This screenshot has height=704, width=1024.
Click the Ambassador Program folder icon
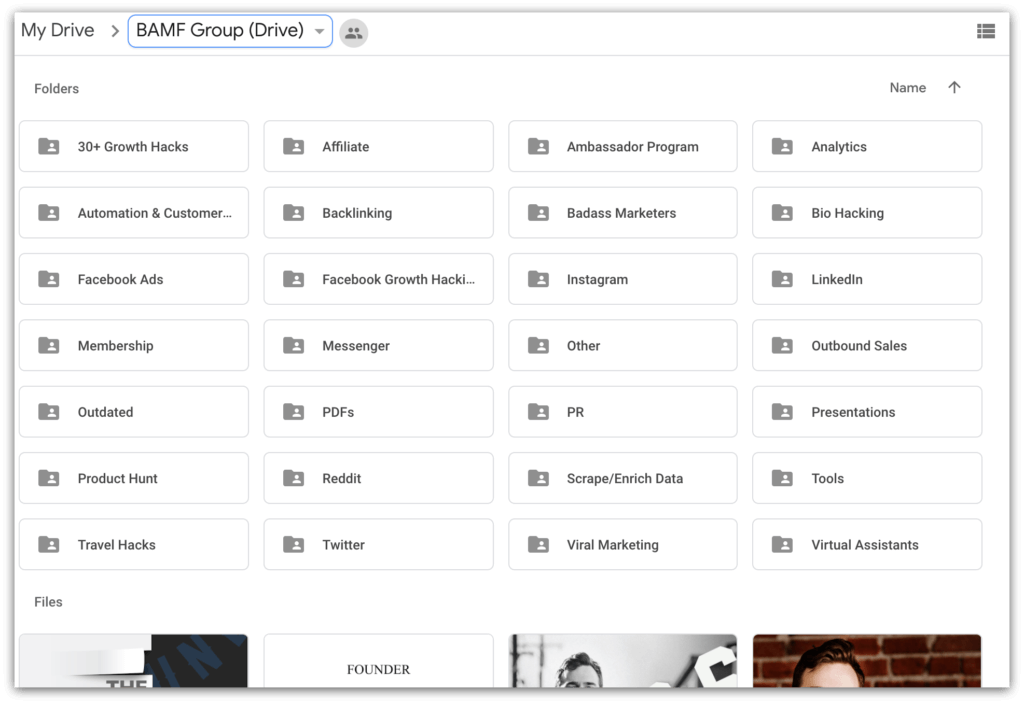pyautogui.click(x=538, y=146)
